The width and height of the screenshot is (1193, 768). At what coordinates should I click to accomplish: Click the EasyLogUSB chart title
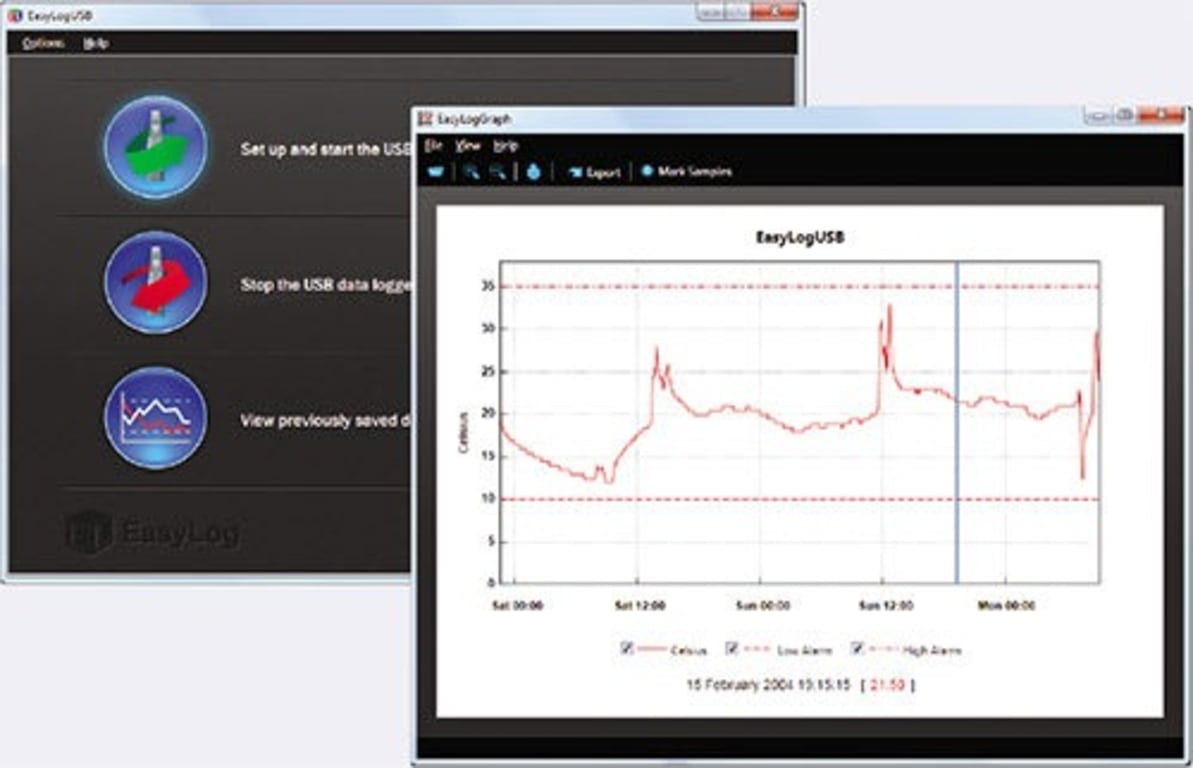tap(800, 237)
